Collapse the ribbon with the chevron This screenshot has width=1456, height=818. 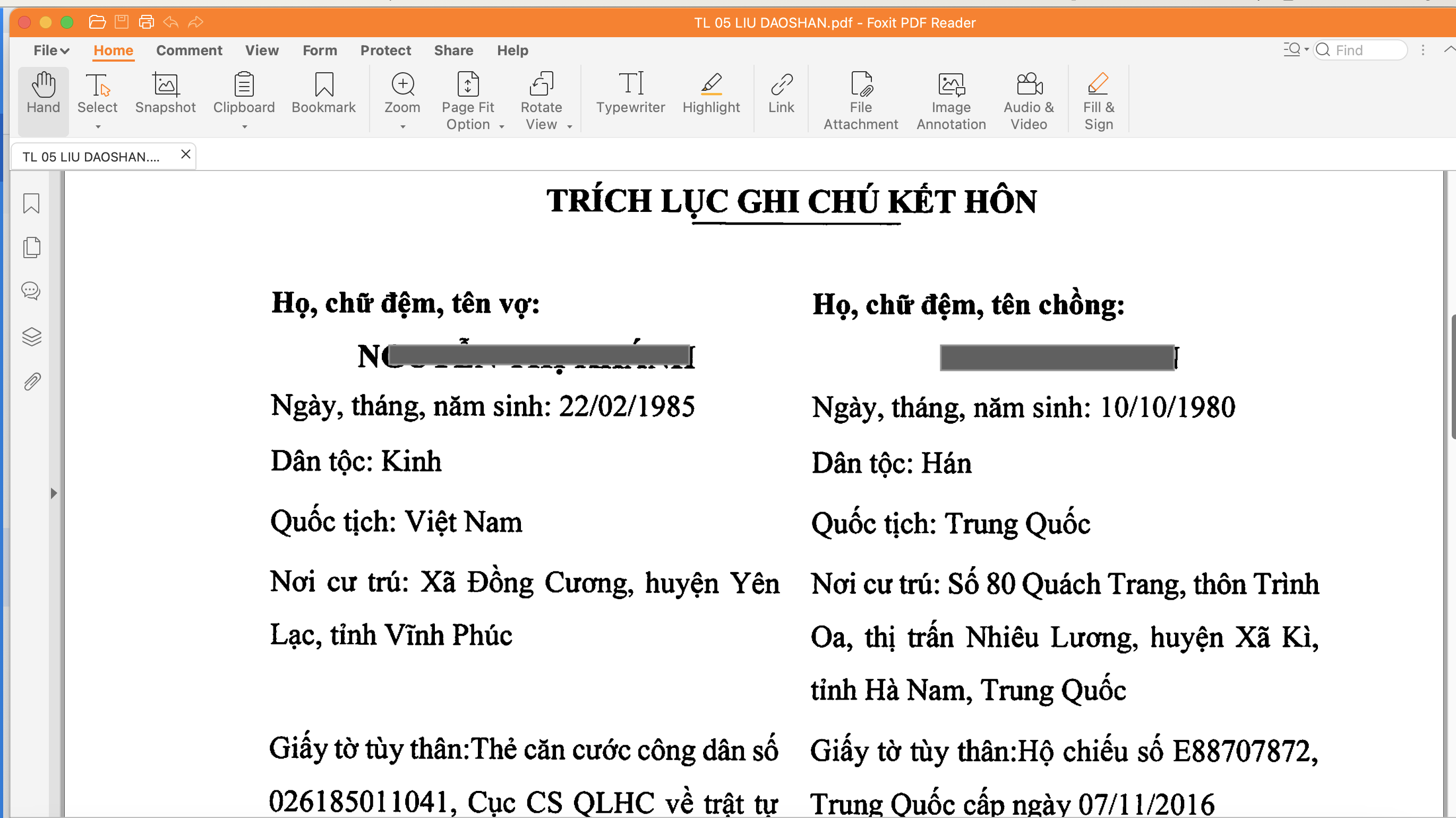1449,50
